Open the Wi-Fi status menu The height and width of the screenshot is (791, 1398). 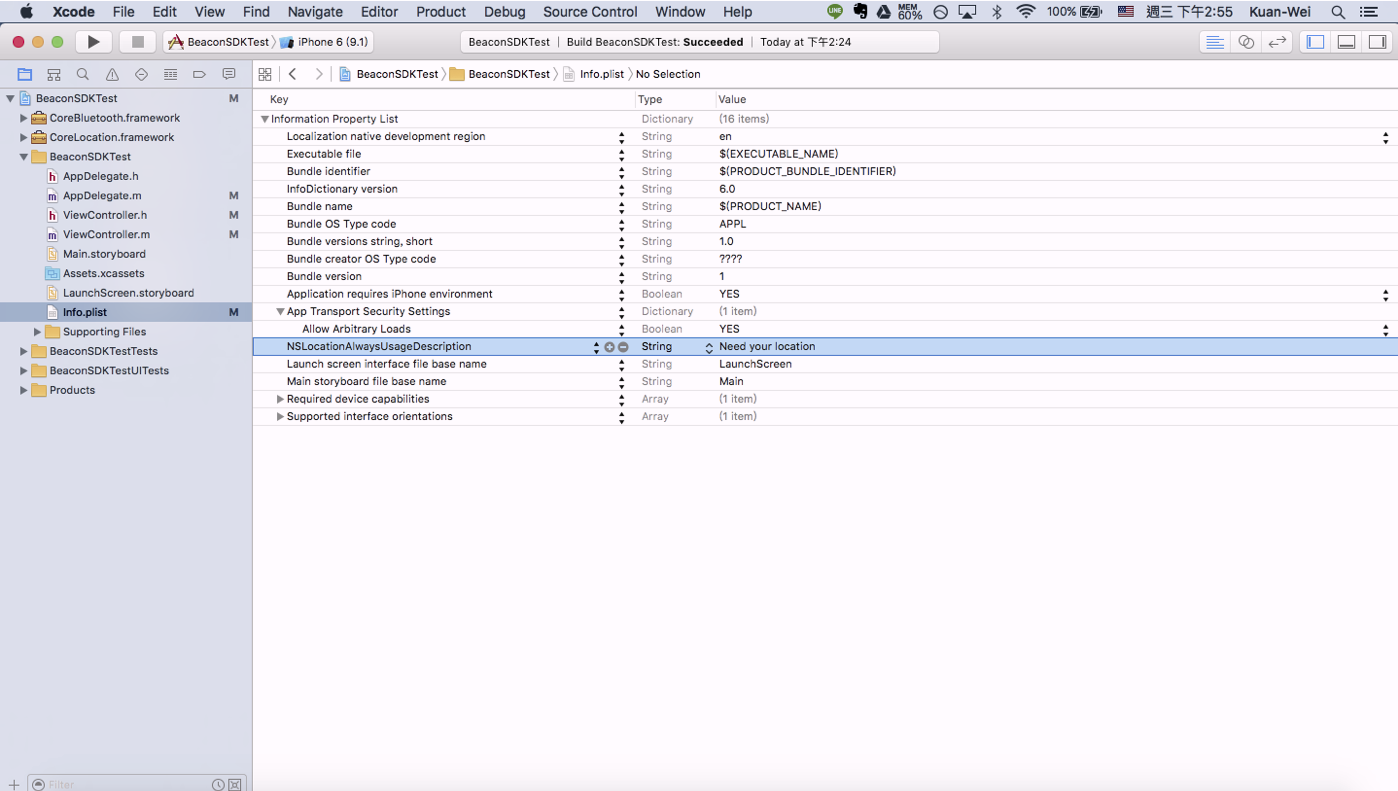pos(1025,12)
